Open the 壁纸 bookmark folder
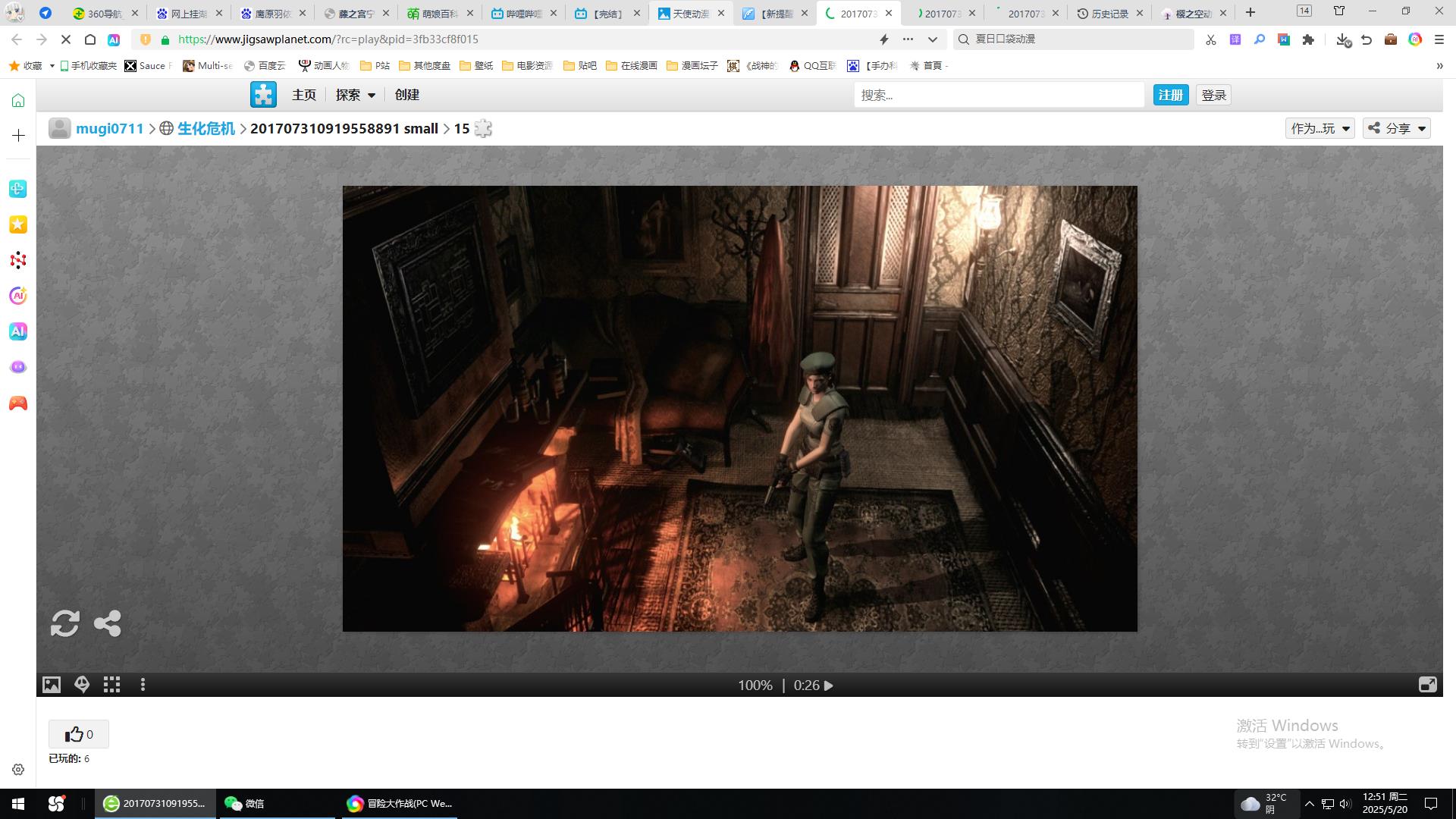 476,66
